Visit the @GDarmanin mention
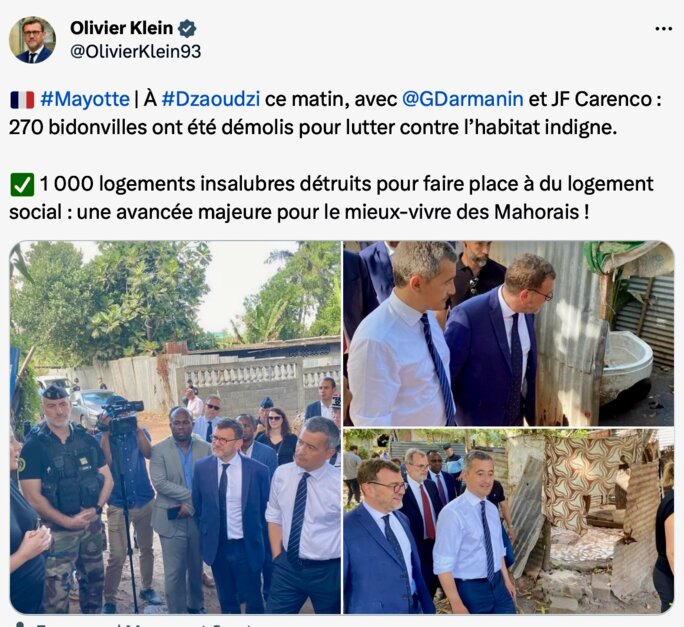 (462, 99)
